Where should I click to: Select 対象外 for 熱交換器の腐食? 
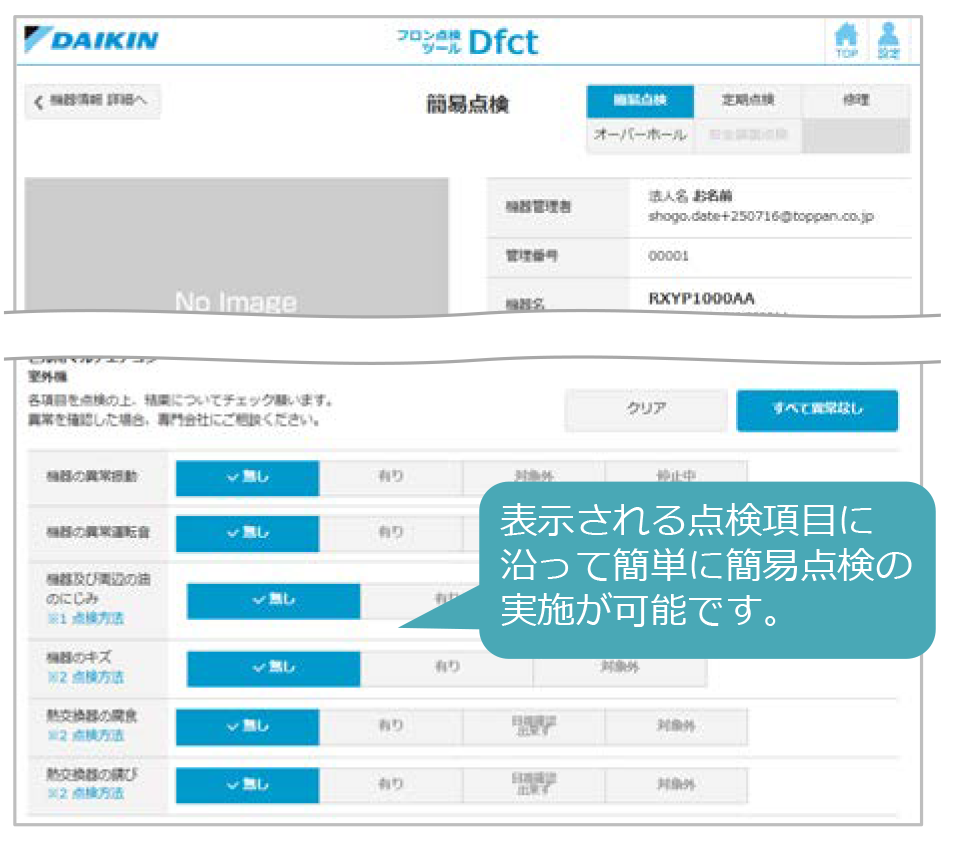click(x=676, y=727)
